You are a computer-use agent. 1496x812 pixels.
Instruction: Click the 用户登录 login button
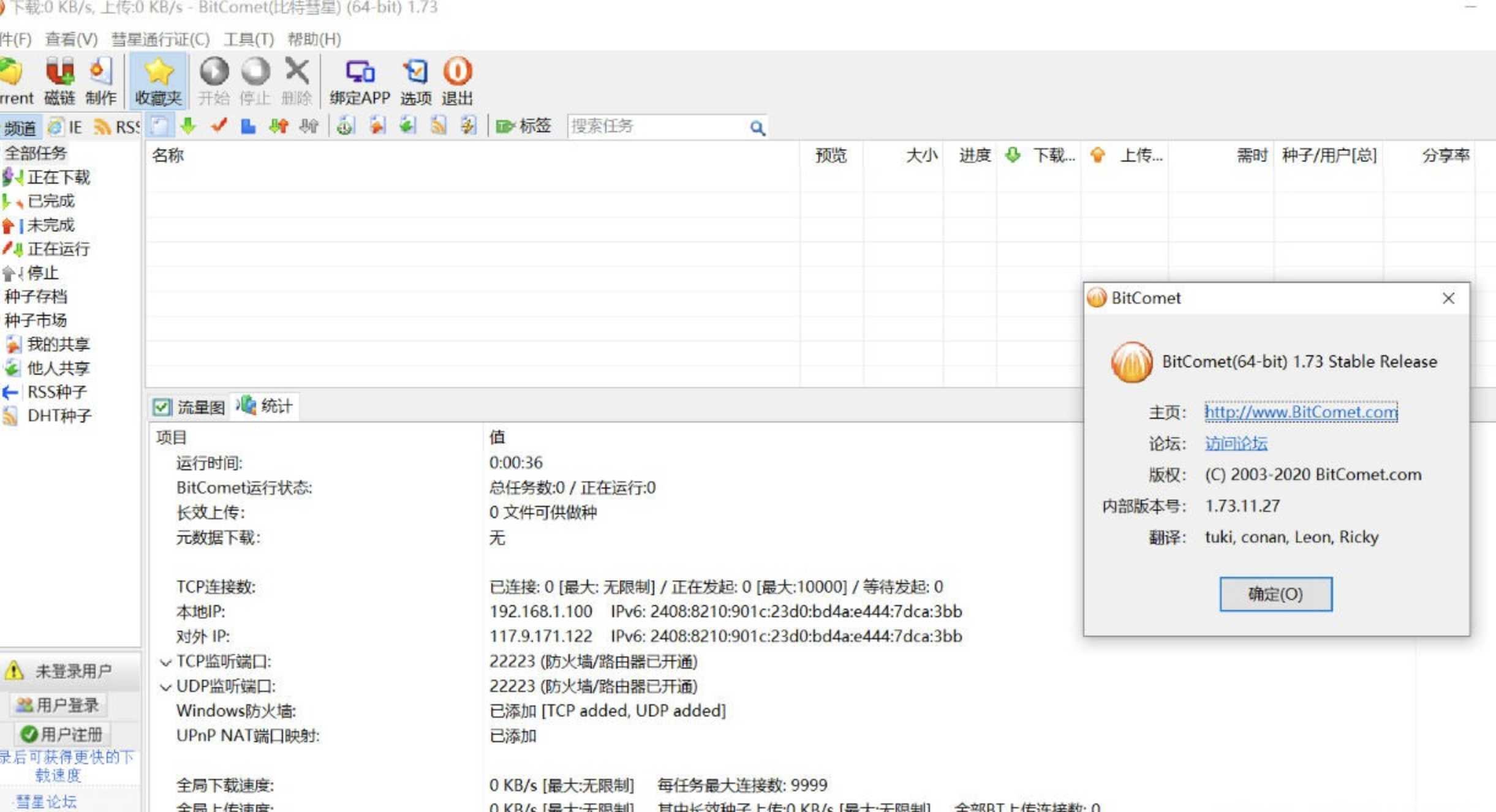point(58,705)
